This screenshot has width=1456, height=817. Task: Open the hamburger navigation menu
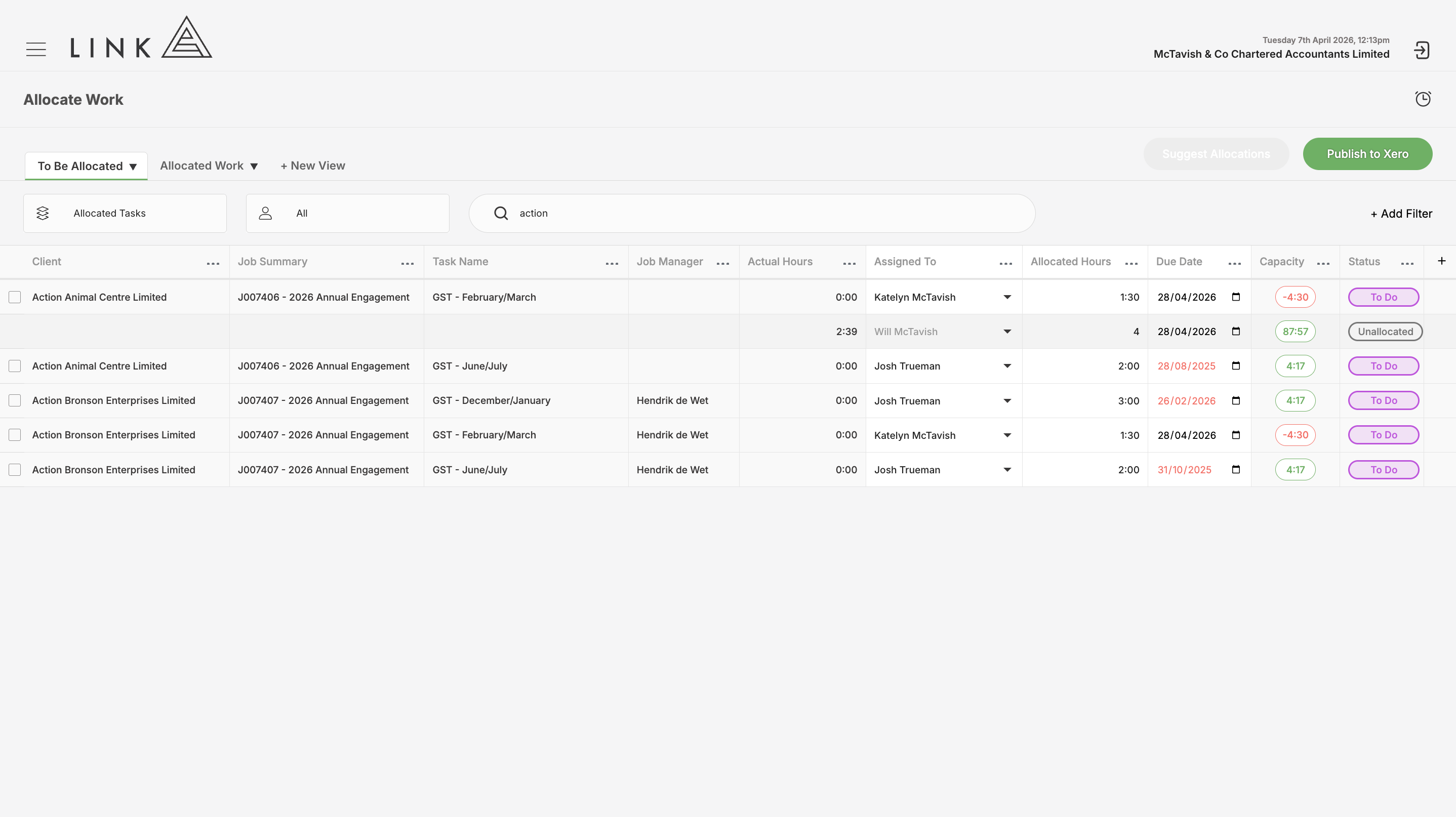click(x=36, y=50)
